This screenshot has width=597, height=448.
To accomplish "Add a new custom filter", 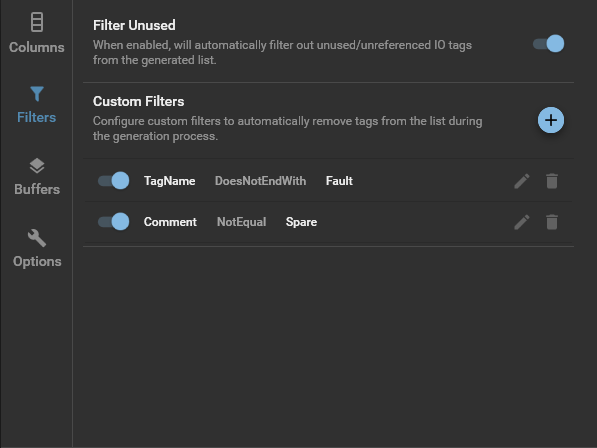I will [551, 120].
